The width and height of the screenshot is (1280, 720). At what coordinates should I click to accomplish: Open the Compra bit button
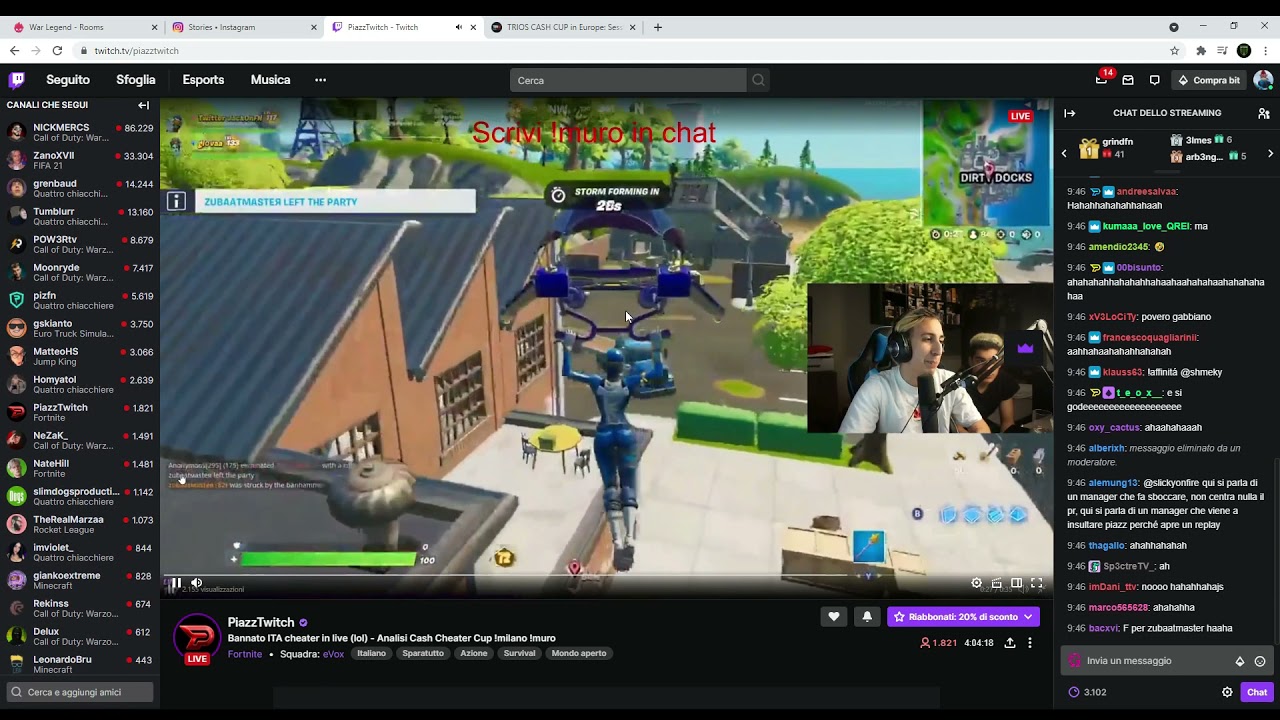(1209, 80)
